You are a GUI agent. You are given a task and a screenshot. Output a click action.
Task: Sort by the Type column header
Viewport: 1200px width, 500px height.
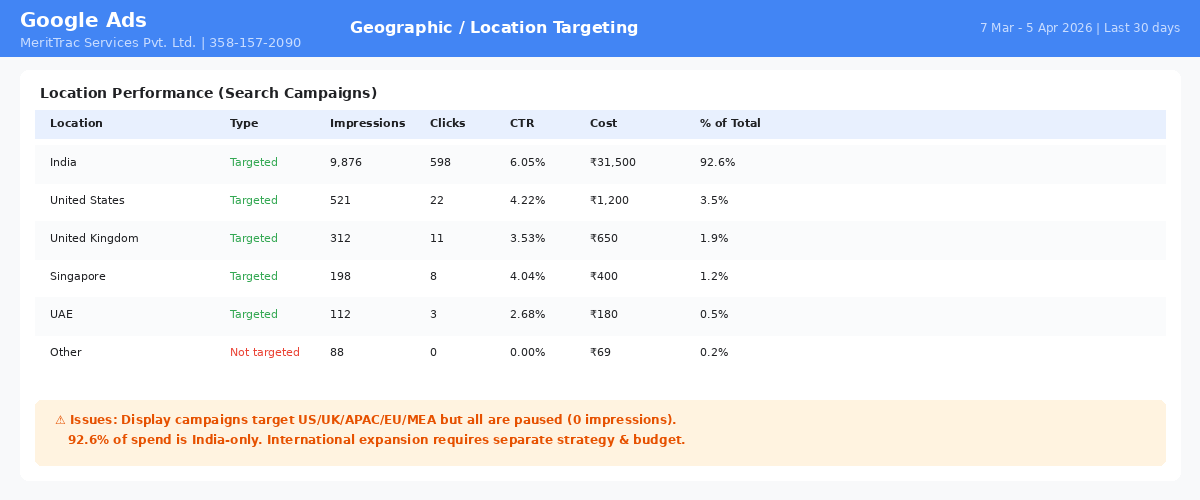(244, 124)
